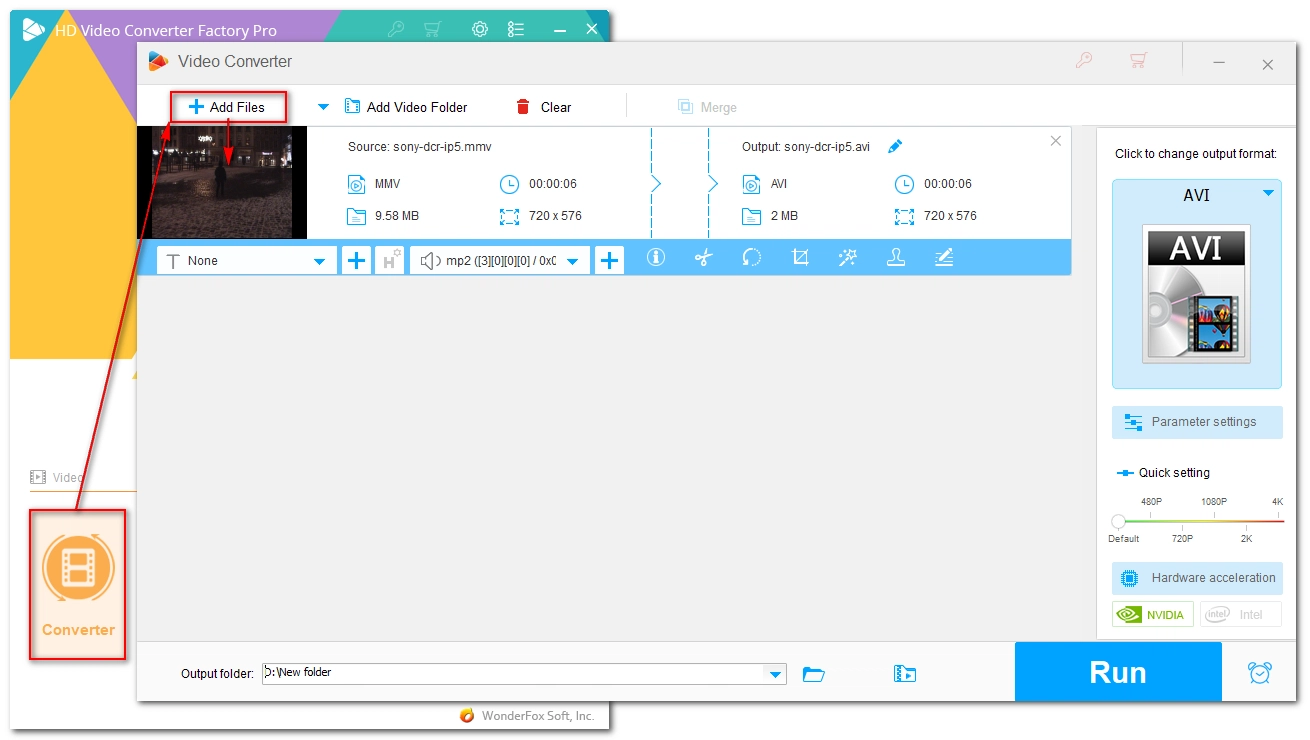Click the output size 2 MB text
The image size is (1310, 740).
pos(786,216)
